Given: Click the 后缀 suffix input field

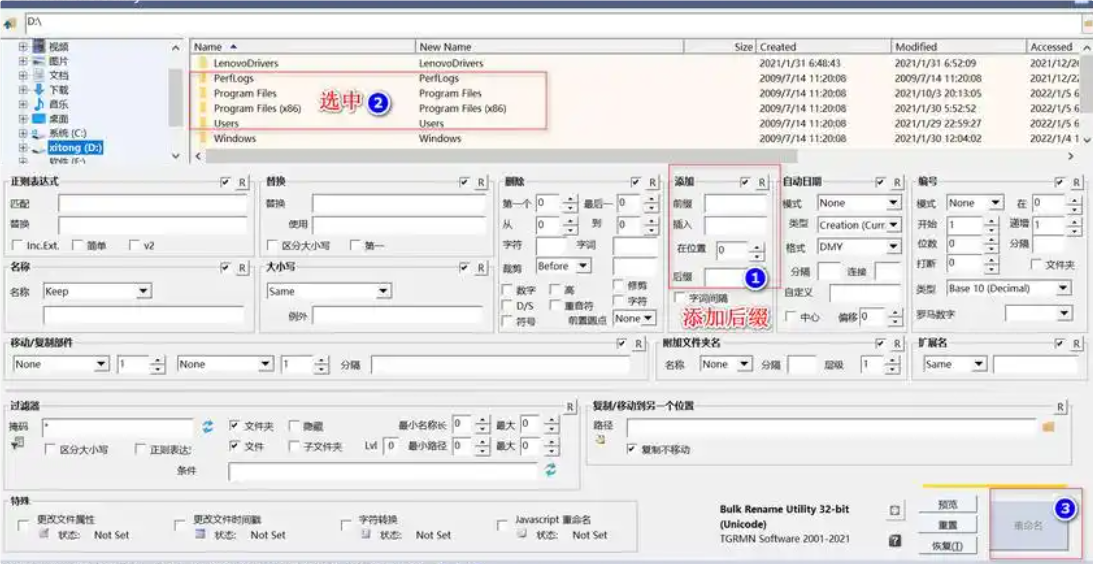Looking at the screenshot, I should pyautogui.click(x=736, y=277).
